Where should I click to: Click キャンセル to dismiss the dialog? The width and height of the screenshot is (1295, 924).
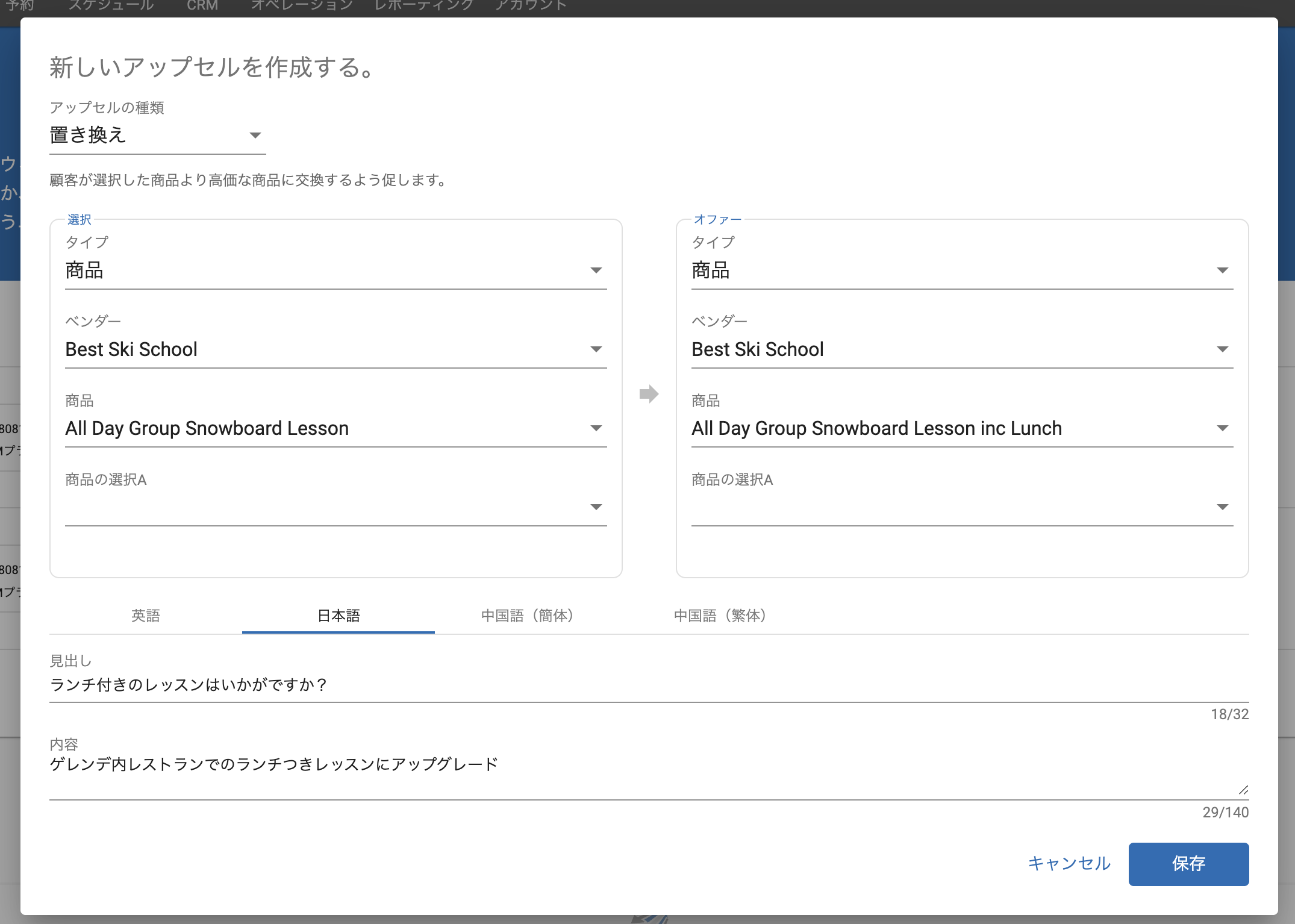coord(1070,864)
